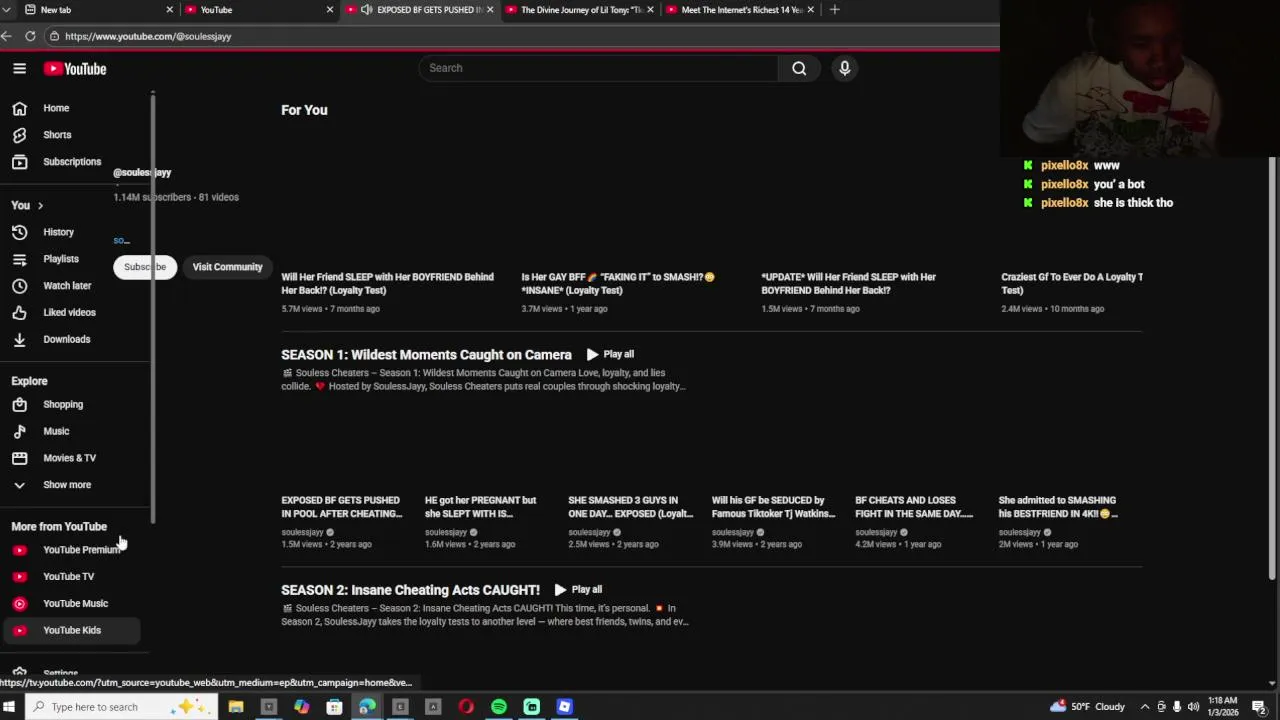Image resolution: width=1280 pixels, height=720 pixels.
Task: Open the Windows notification center
Action: click(1260, 707)
